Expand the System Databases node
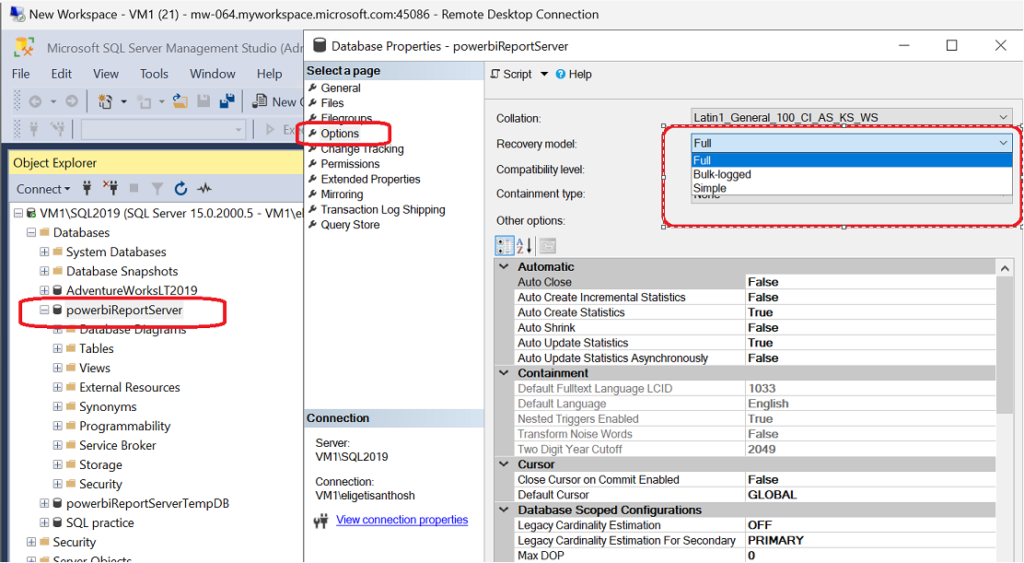Screen dimensions: 1024x563 coord(44,251)
